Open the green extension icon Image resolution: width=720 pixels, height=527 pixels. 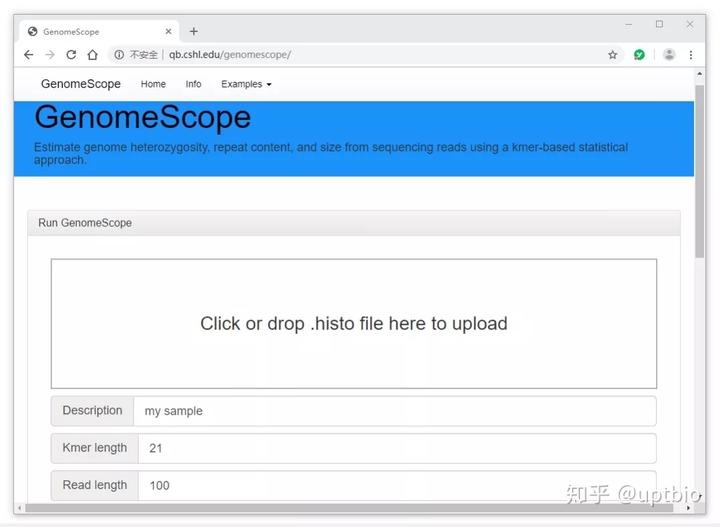tap(639, 55)
